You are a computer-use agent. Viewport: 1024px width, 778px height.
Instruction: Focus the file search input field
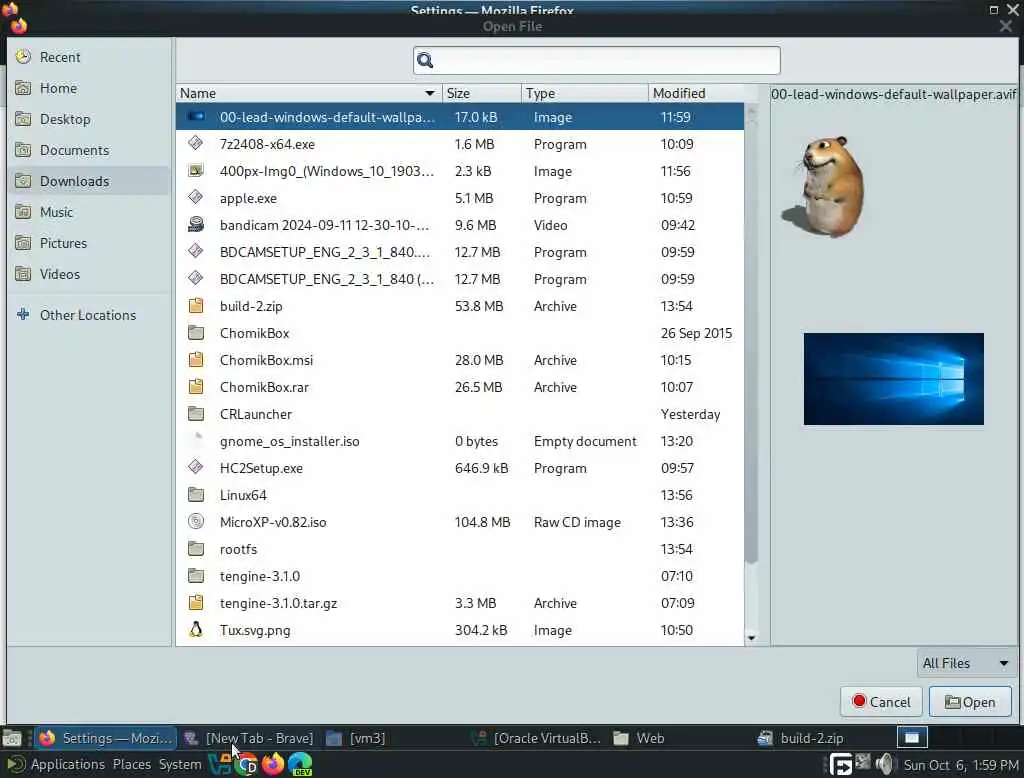coord(596,61)
